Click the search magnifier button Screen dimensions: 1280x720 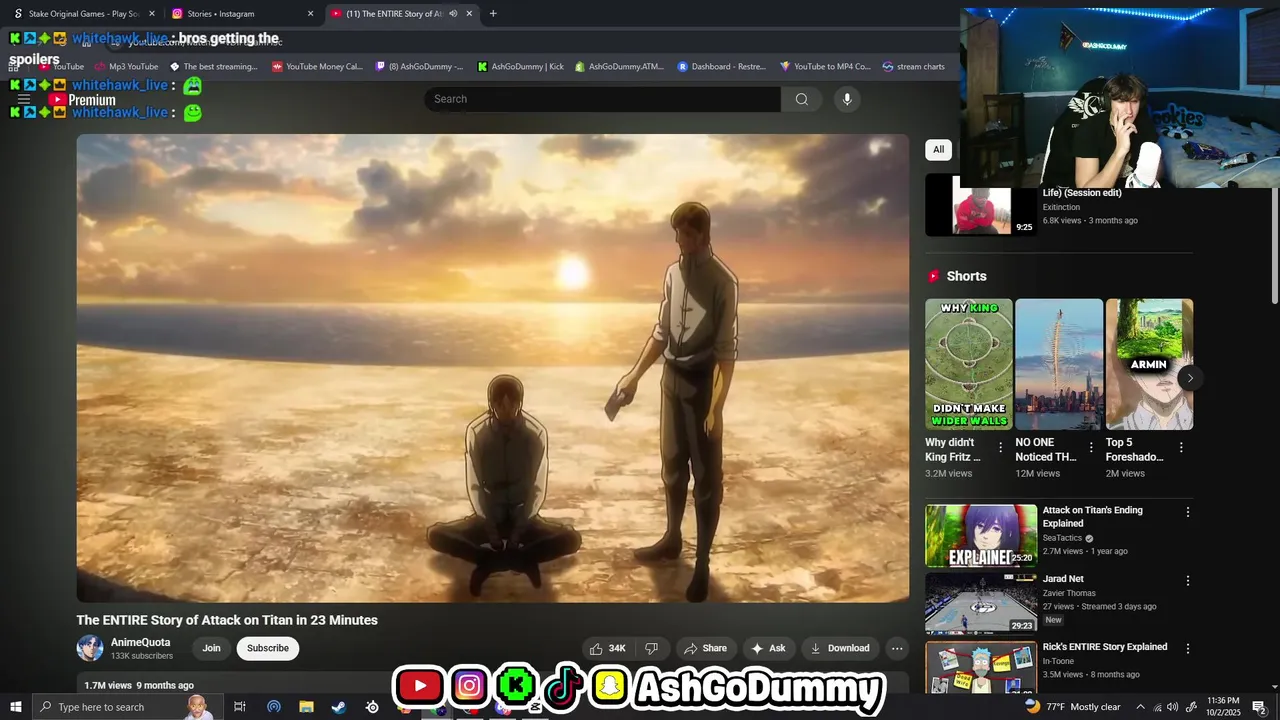point(802,99)
